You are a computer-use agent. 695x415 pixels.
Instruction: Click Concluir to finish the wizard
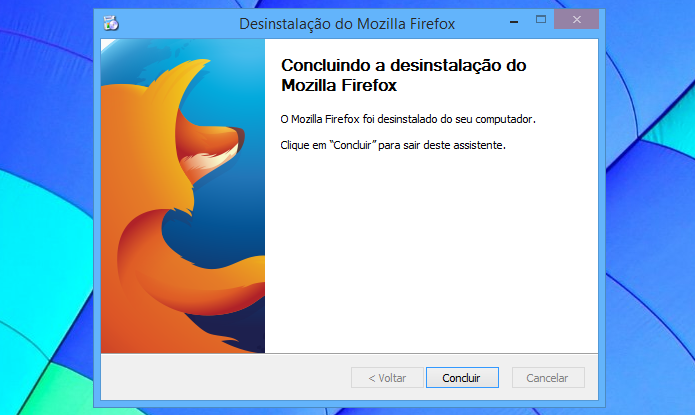tap(462, 378)
